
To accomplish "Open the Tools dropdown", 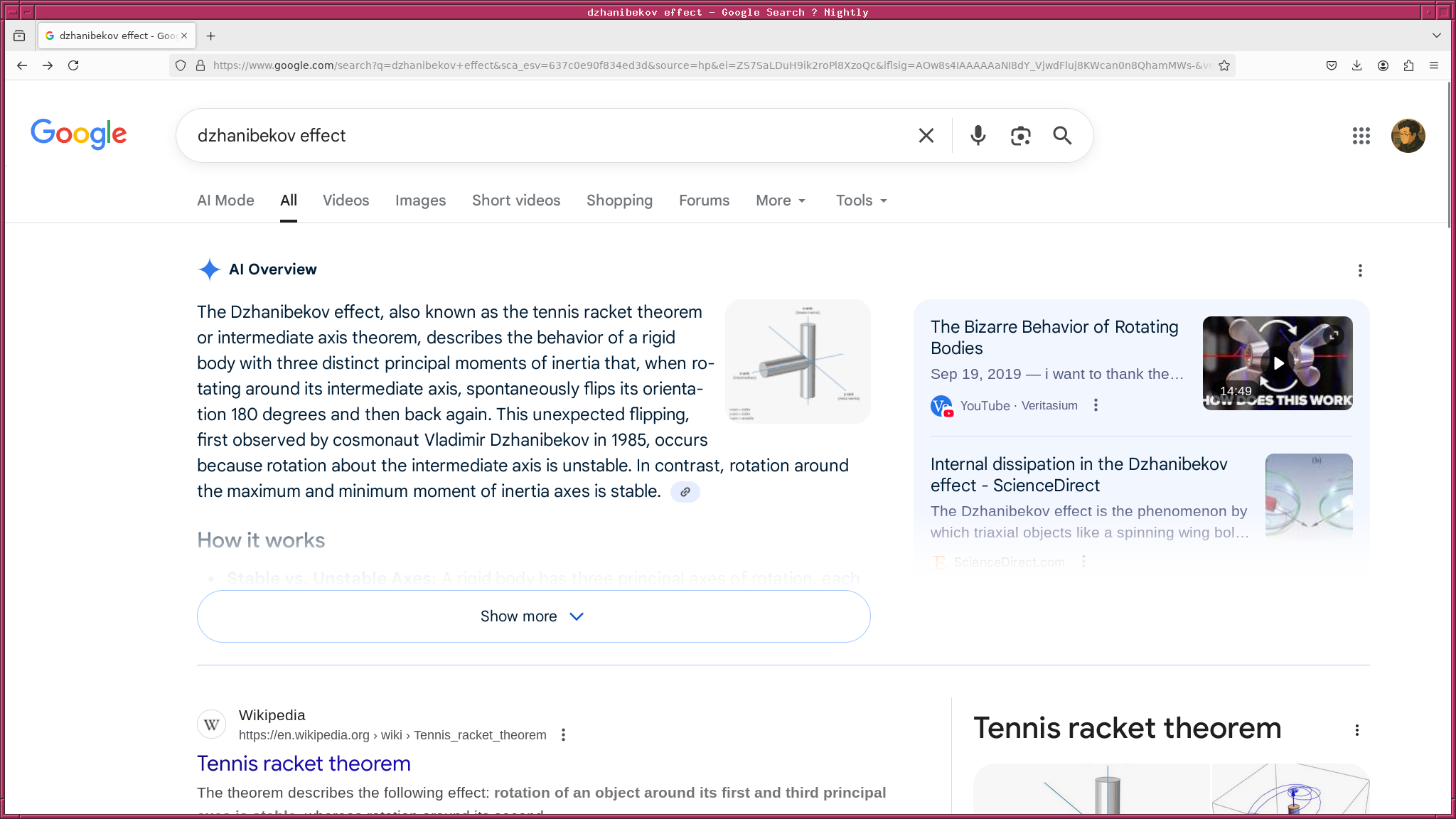I will 861,200.
